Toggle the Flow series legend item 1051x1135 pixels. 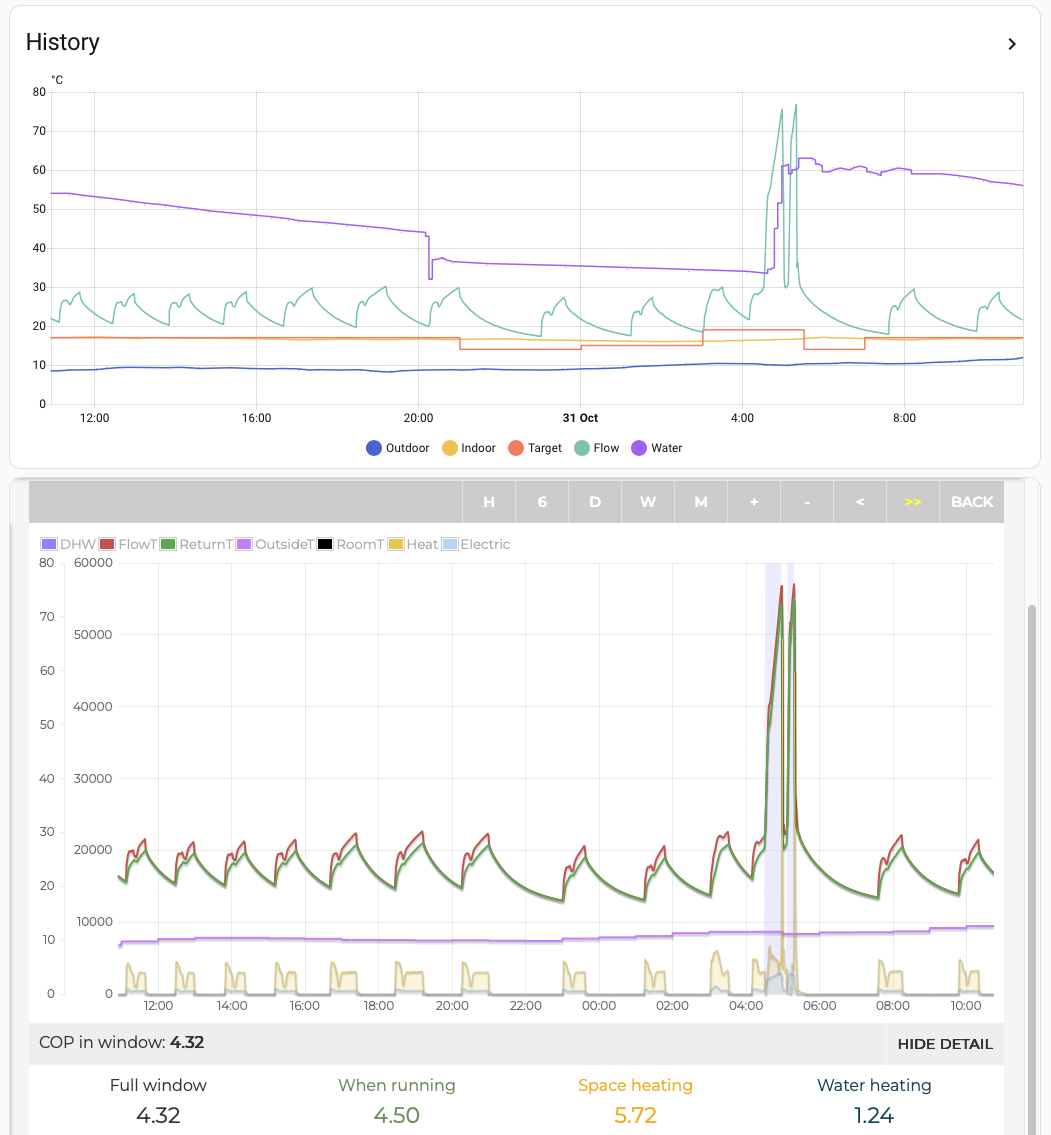click(x=597, y=448)
